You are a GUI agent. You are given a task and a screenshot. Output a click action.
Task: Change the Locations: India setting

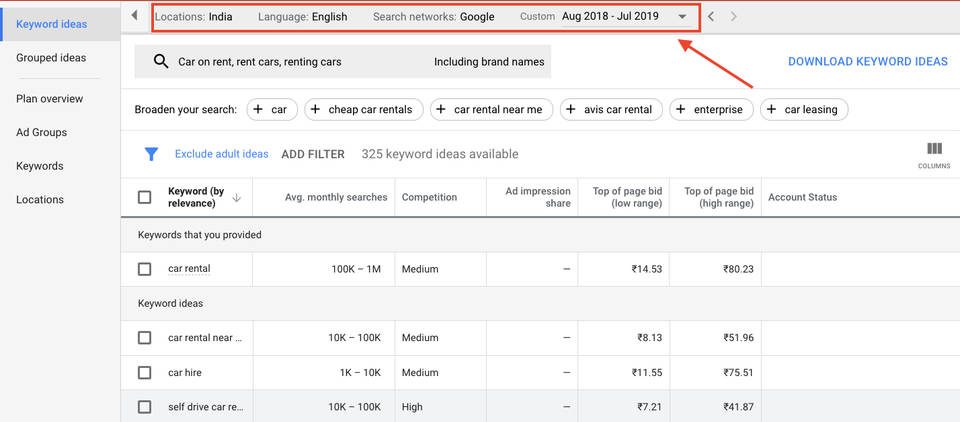click(194, 17)
